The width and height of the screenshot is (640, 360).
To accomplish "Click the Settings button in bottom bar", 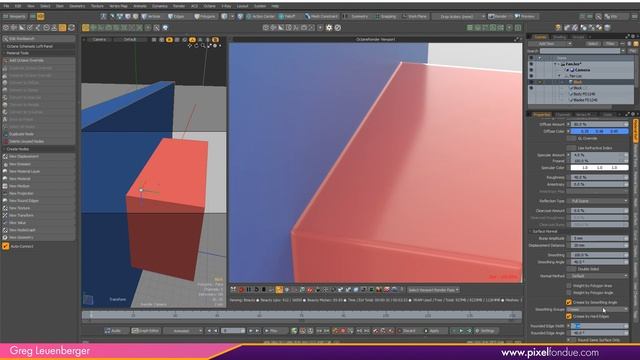I will 485,331.
